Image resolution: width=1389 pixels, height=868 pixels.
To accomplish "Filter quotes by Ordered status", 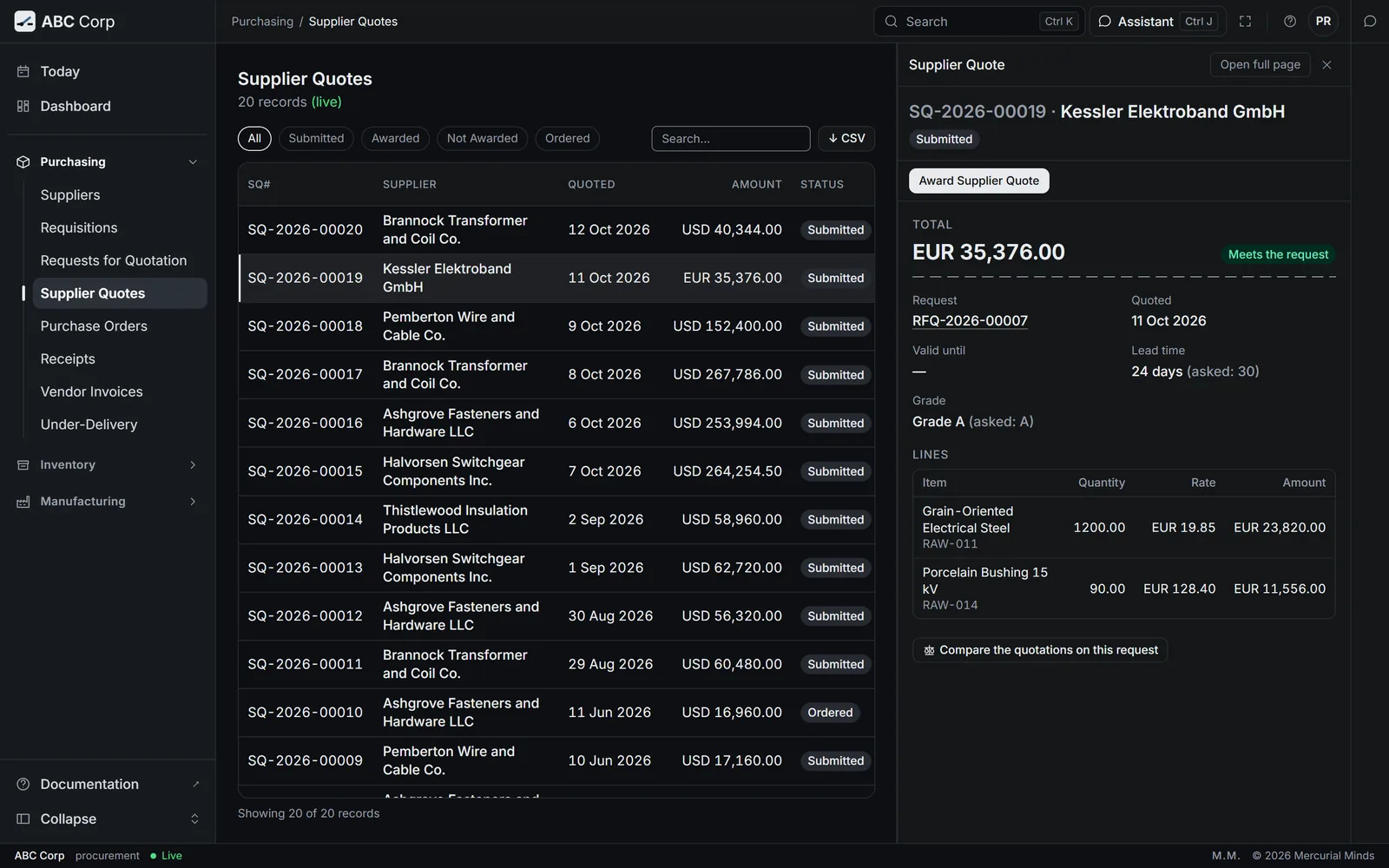I will [x=567, y=139].
